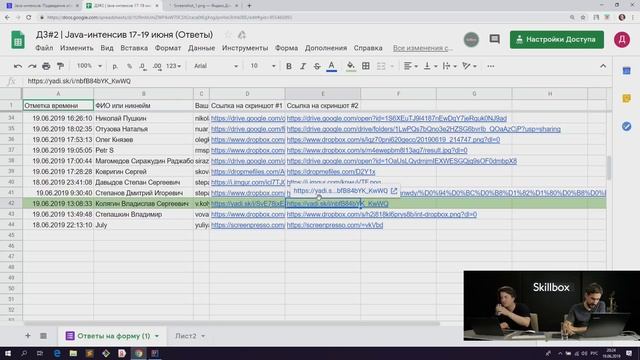Increase decimal places toolbar button

(x=157, y=66)
